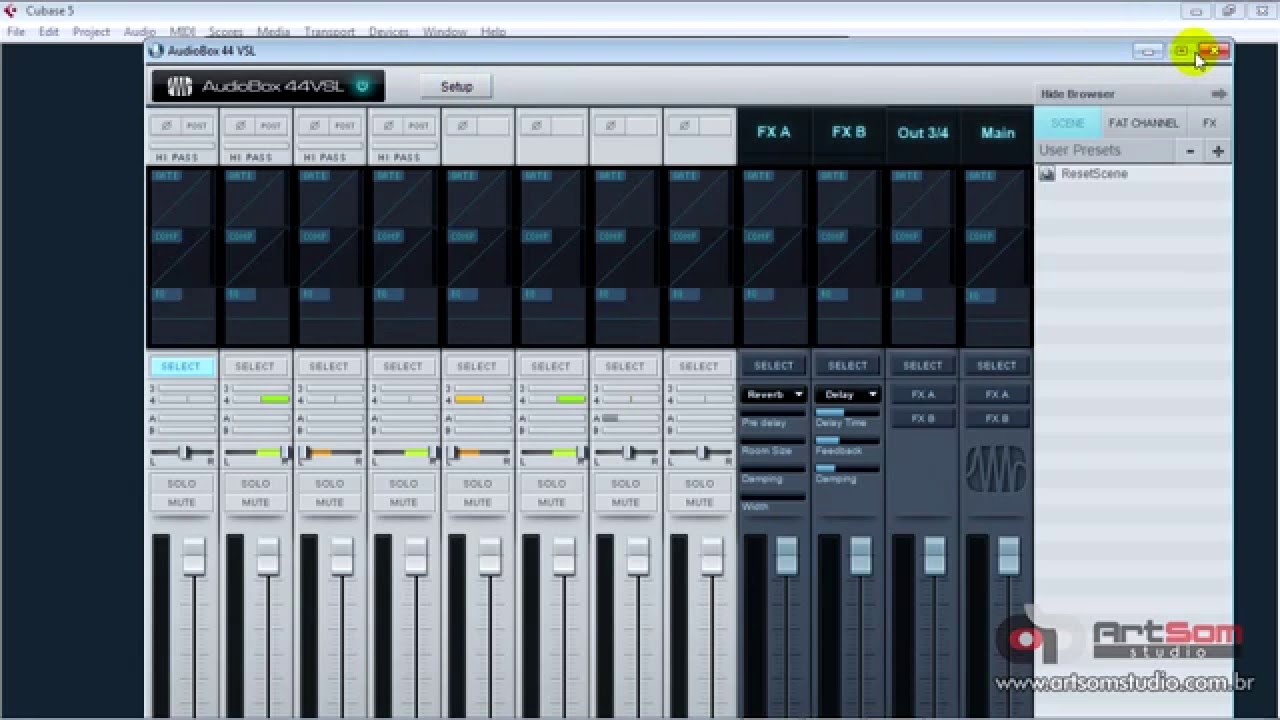
Task: Open the GATE graph on channel 1
Action: coord(181,198)
